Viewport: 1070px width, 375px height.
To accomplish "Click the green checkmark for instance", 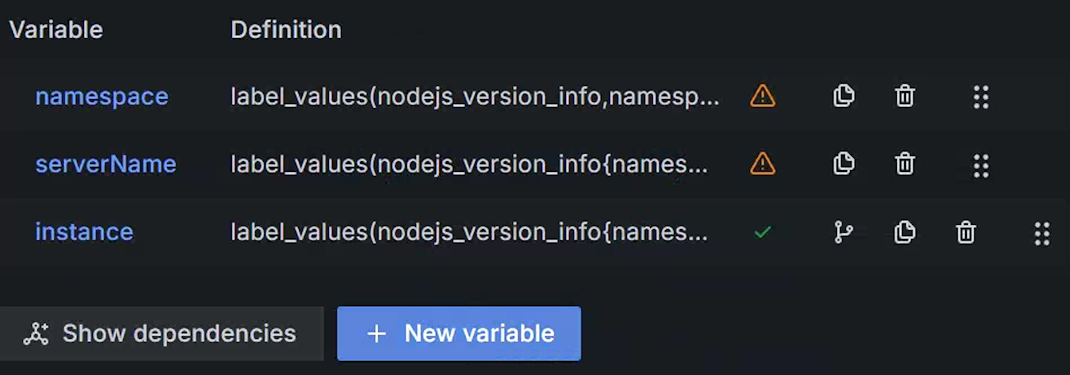I will (762, 232).
